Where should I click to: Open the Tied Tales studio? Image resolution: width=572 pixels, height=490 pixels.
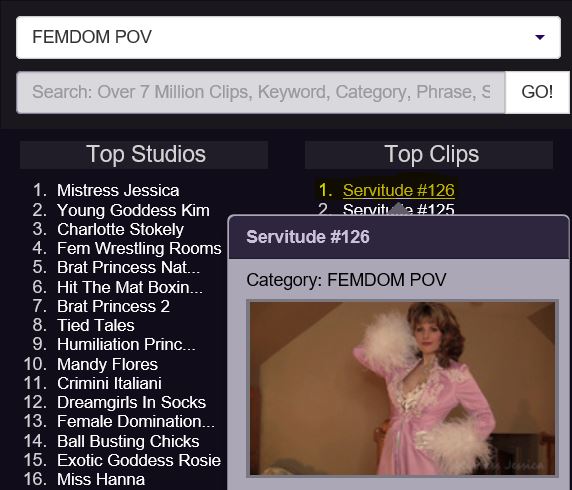pyautogui.click(x=96, y=325)
